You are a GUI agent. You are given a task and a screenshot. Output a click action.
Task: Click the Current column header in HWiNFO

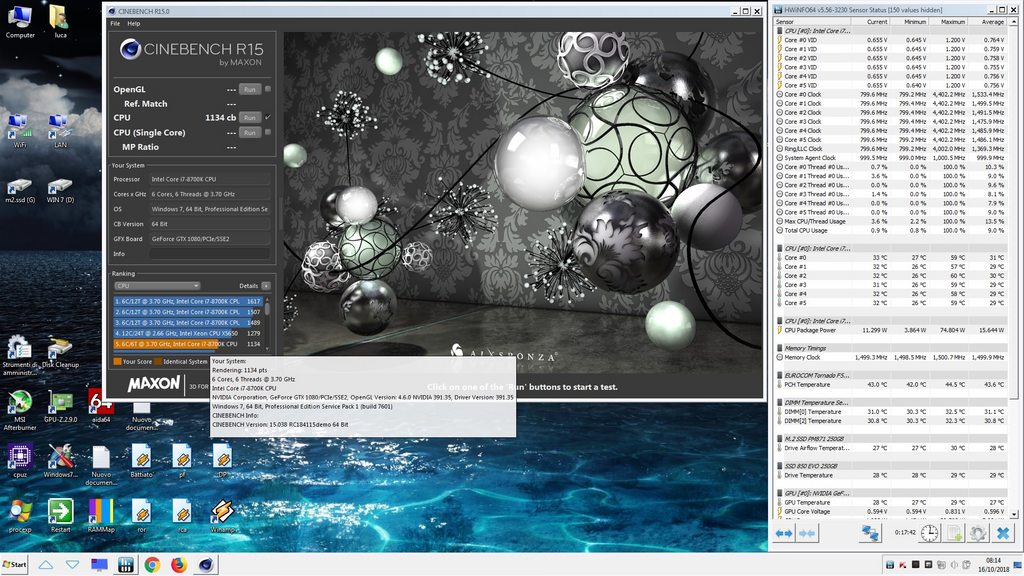click(869, 22)
